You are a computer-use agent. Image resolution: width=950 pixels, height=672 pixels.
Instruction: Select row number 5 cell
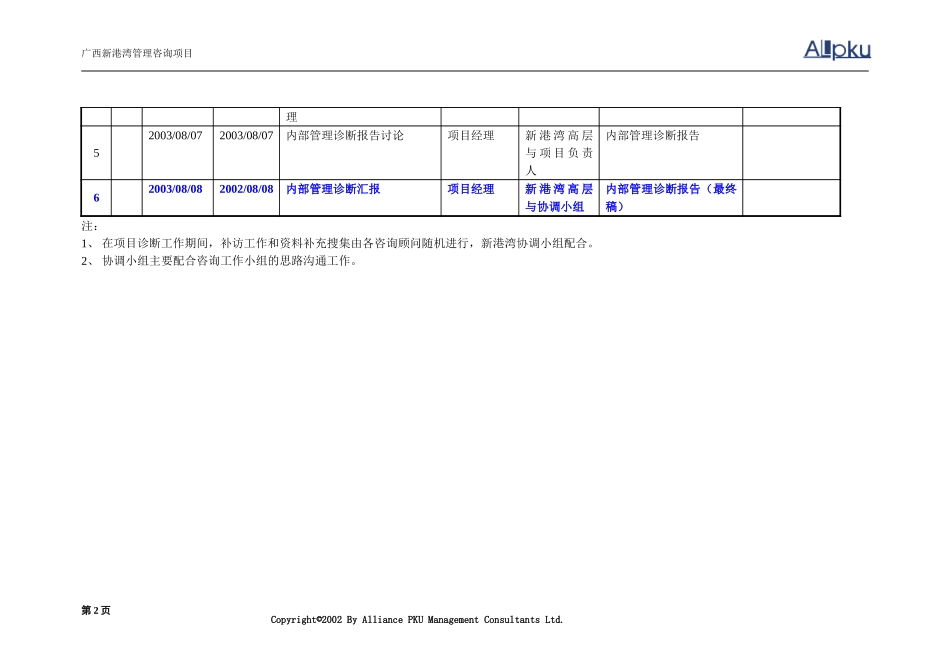[x=96, y=153]
